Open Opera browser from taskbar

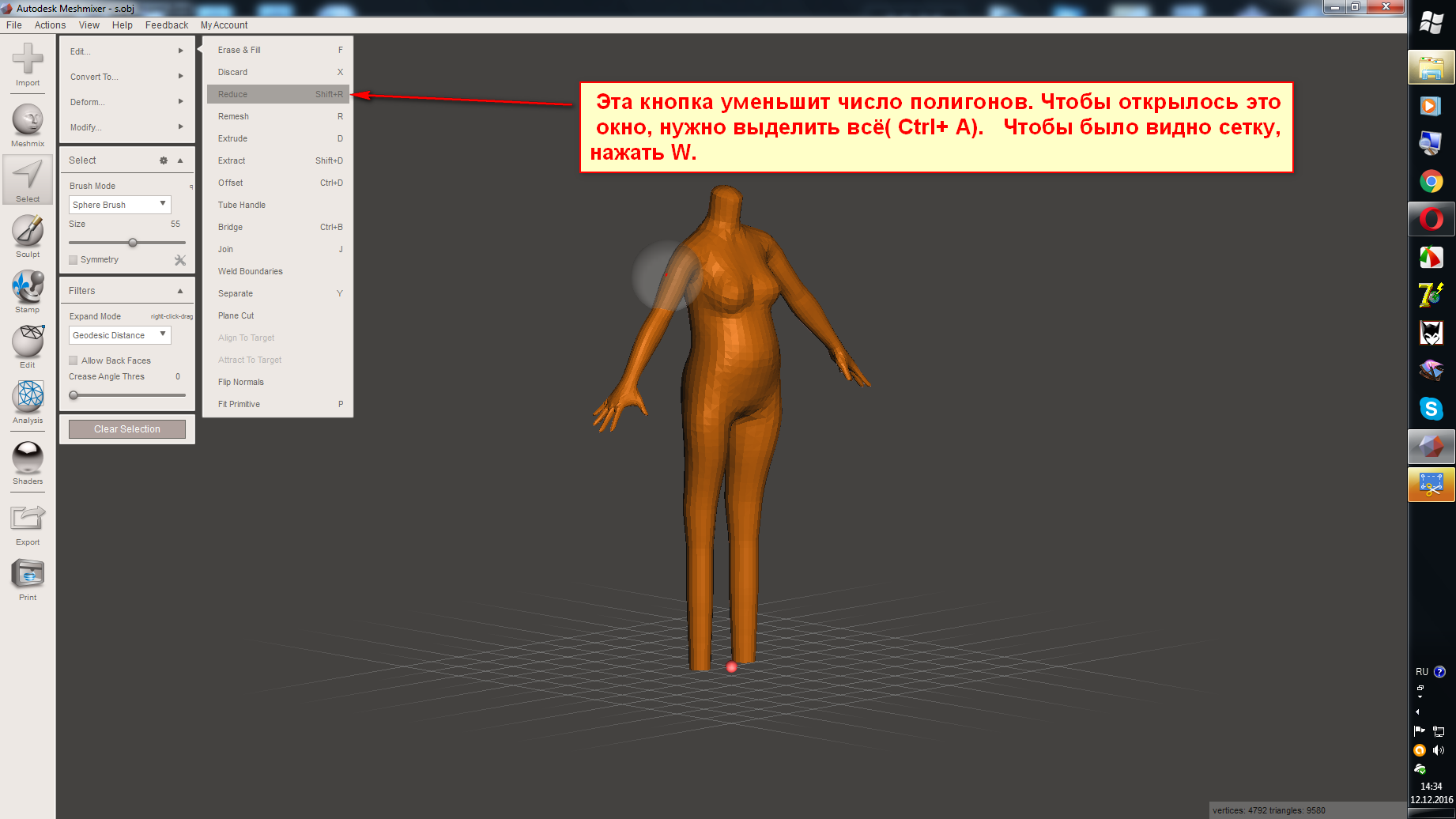pos(1431,219)
